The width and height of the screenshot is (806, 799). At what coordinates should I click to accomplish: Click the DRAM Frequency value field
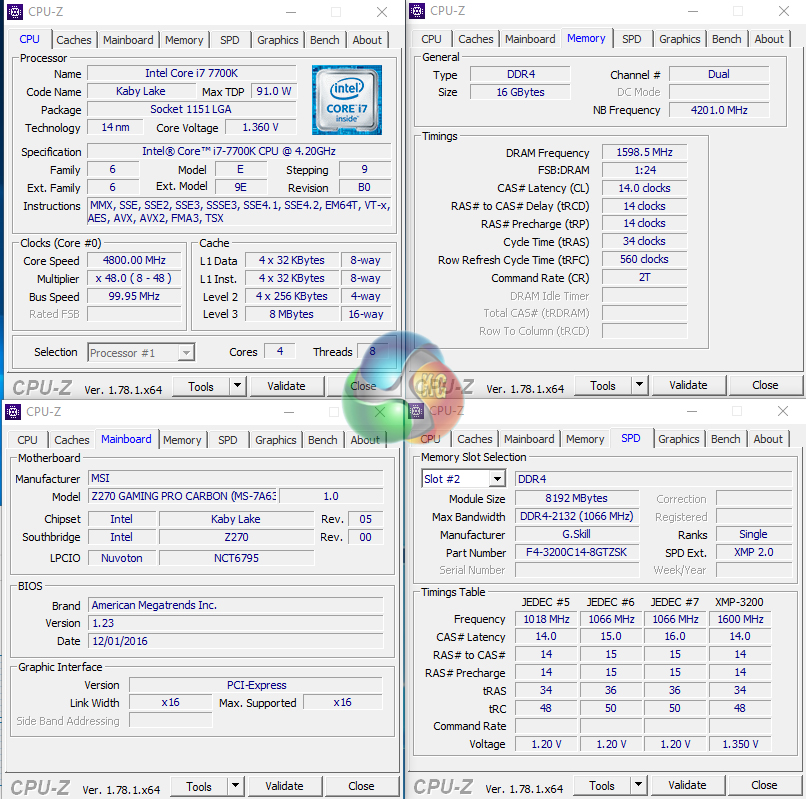point(645,152)
